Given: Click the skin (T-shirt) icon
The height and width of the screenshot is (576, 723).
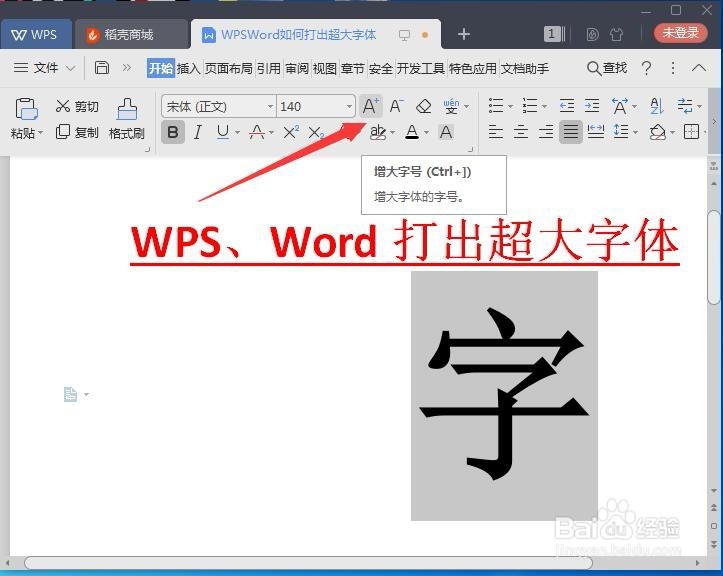Looking at the screenshot, I should (617, 34).
